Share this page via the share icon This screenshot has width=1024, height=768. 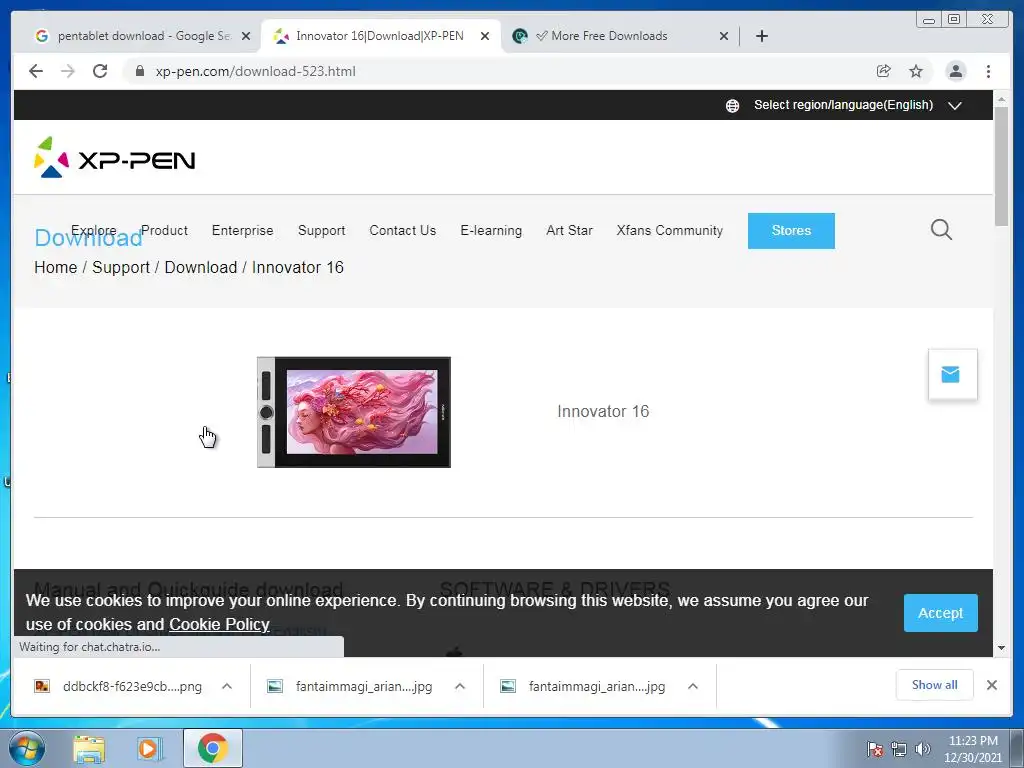(884, 71)
